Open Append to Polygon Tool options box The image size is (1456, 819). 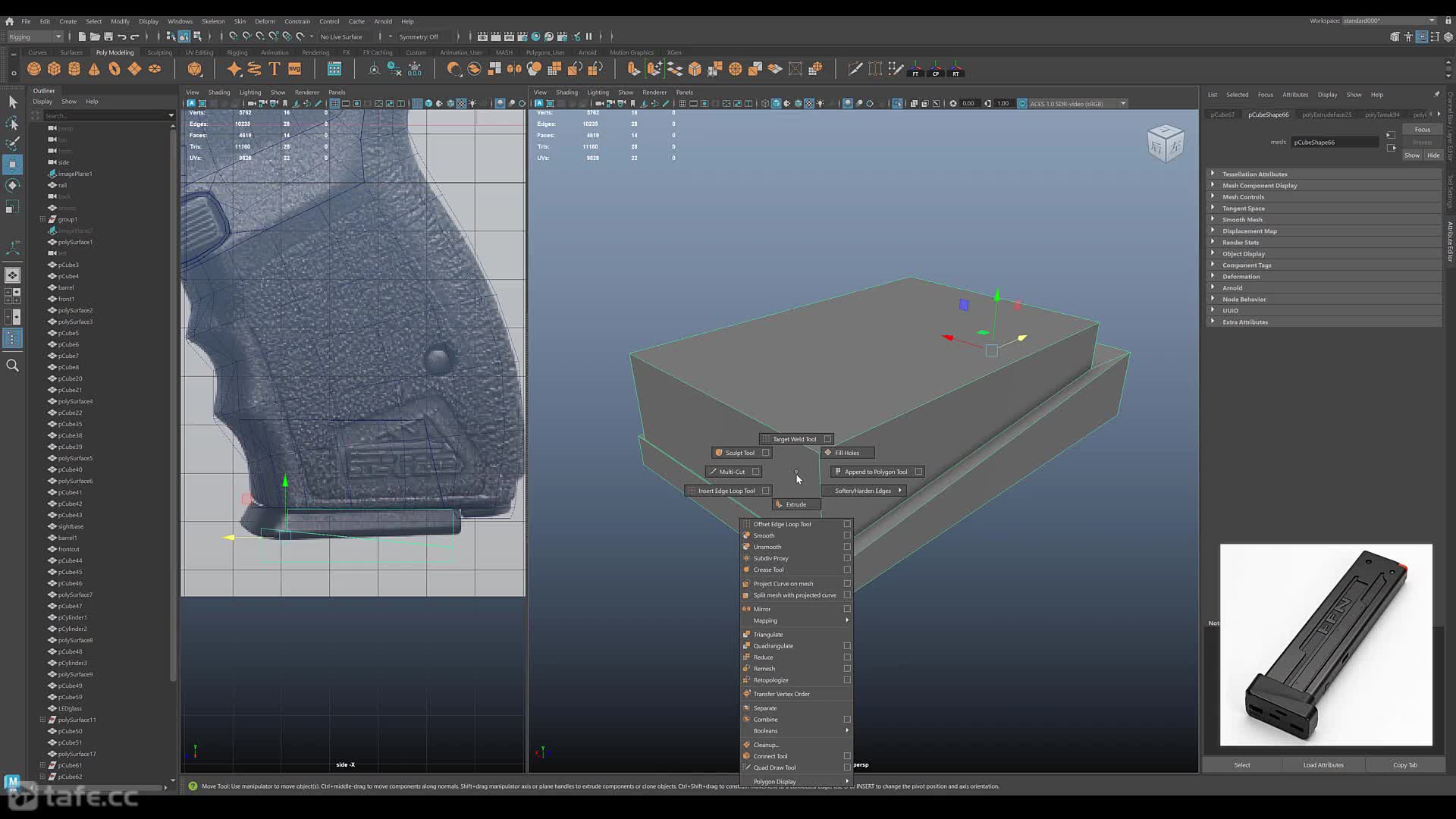(918, 472)
